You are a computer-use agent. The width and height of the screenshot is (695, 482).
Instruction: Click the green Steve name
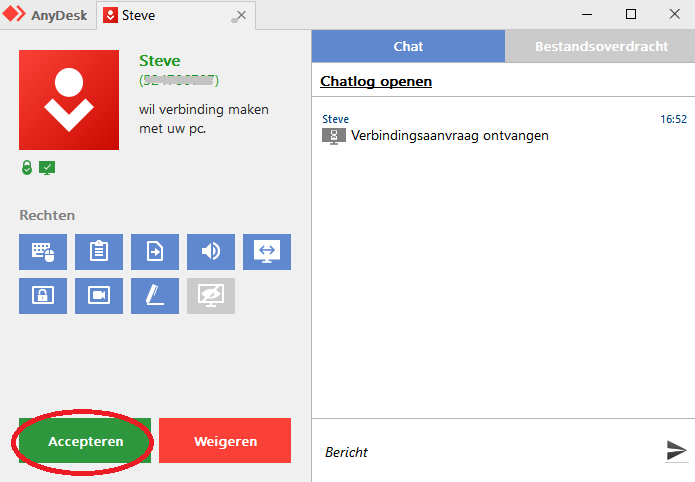pyautogui.click(x=160, y=61)
